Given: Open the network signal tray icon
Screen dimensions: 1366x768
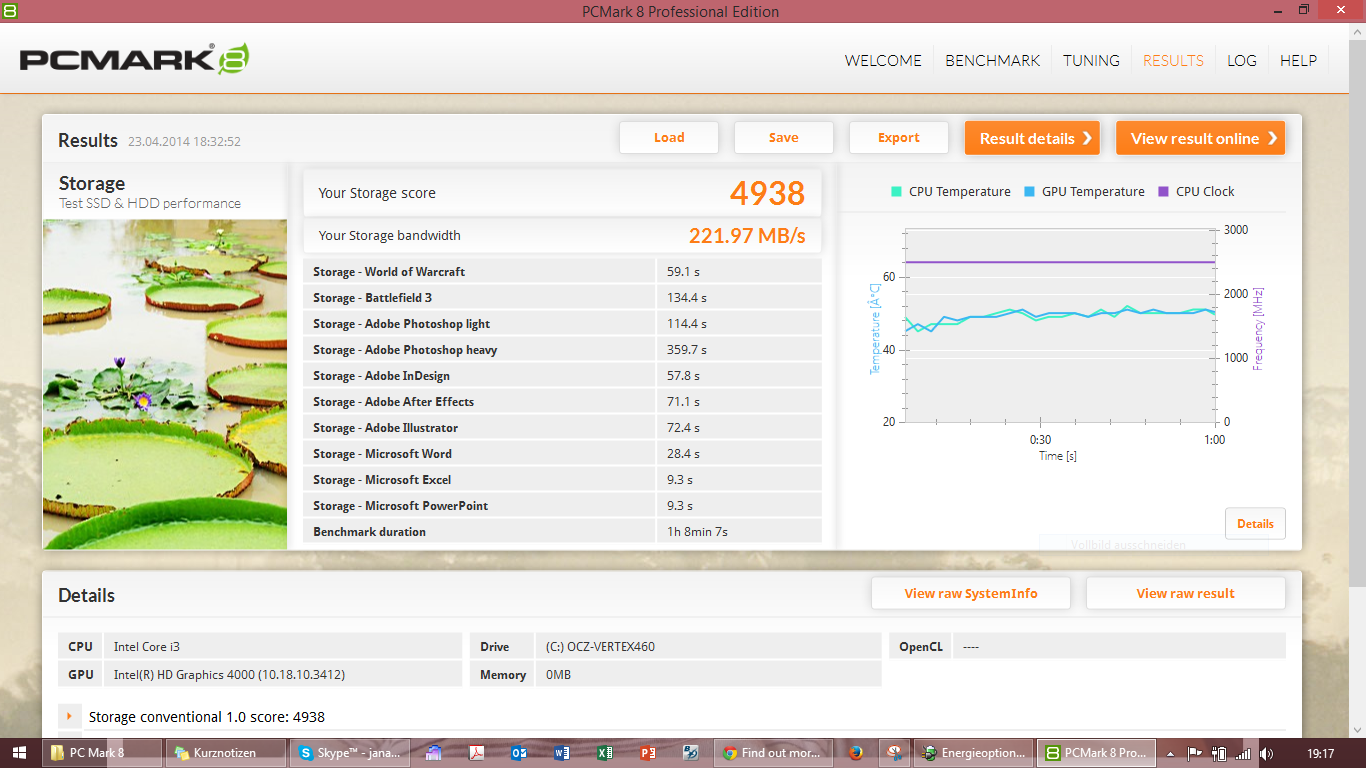Looking at the screenshot, I should click(x=1243, y=753).
